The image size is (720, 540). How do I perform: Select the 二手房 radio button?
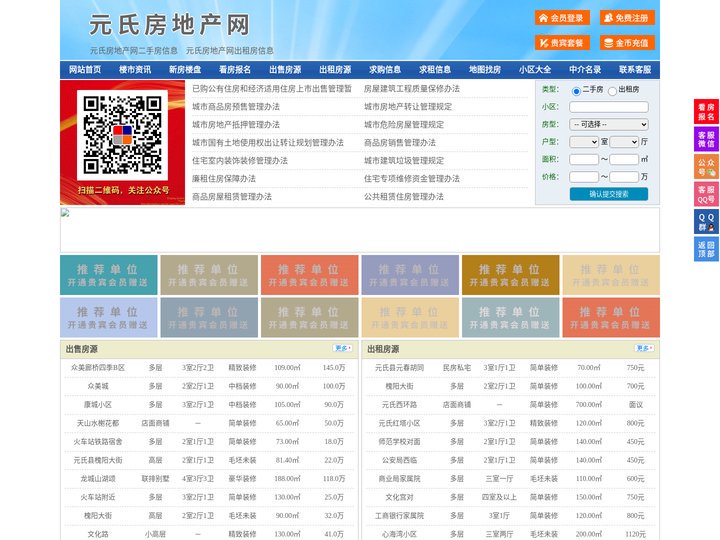[576, 91]
